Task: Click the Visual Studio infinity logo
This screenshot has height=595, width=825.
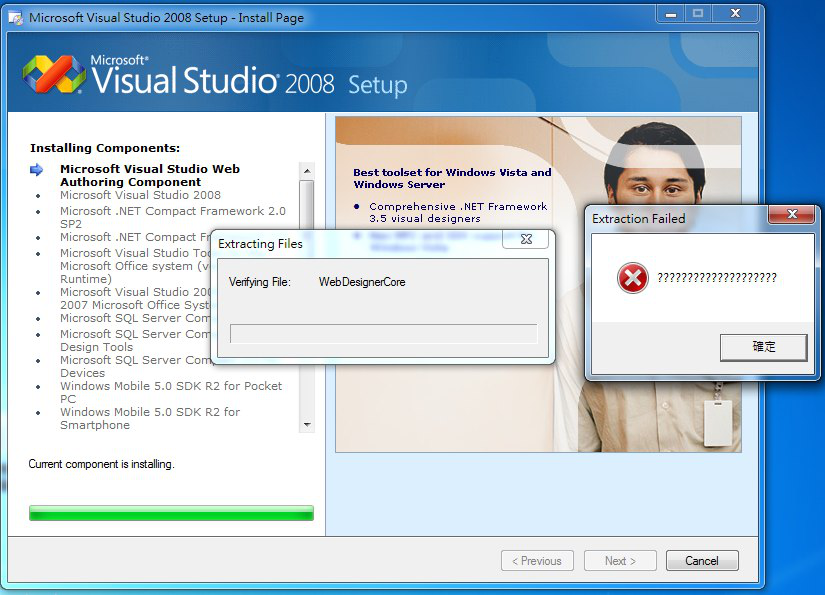Action: click(54, 74)
